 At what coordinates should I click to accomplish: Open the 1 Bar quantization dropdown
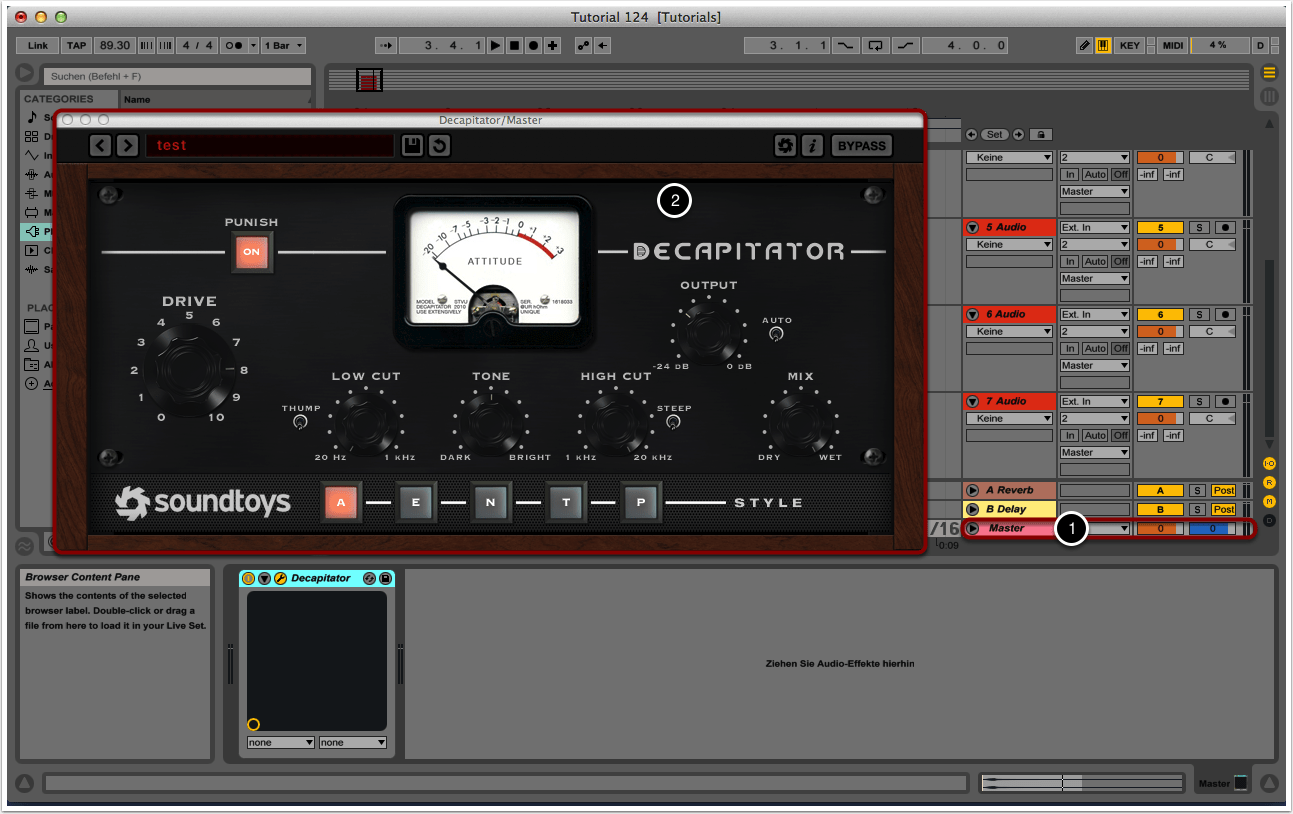tap(285, 46)
